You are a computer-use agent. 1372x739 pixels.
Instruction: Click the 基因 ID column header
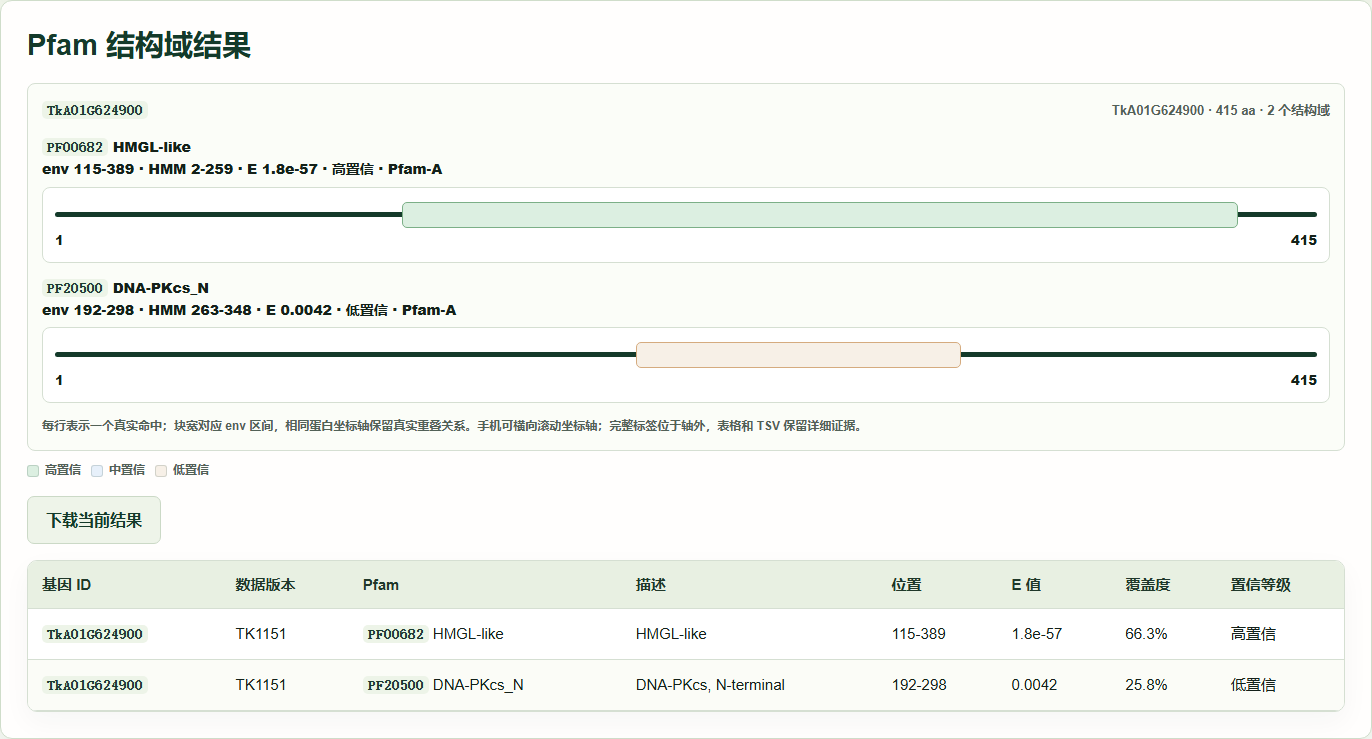[66, 585]
